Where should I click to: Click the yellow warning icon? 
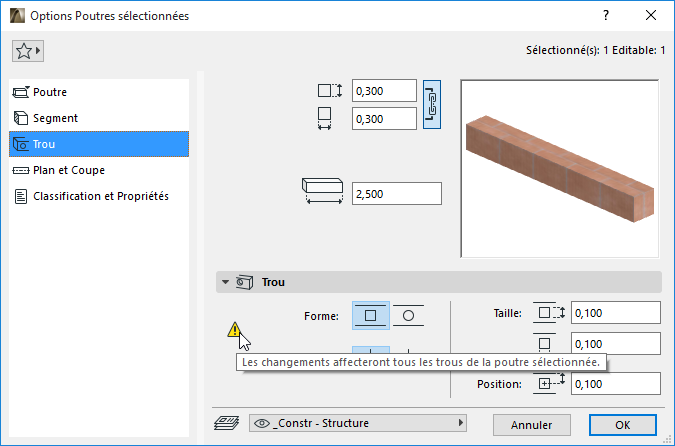click(x=234, y=330)
